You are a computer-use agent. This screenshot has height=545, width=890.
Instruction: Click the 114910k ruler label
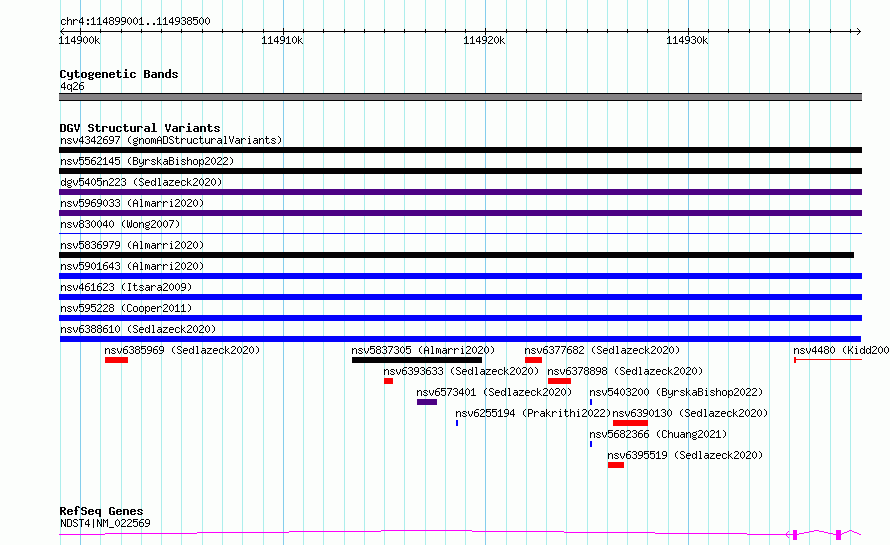[282, 40]
